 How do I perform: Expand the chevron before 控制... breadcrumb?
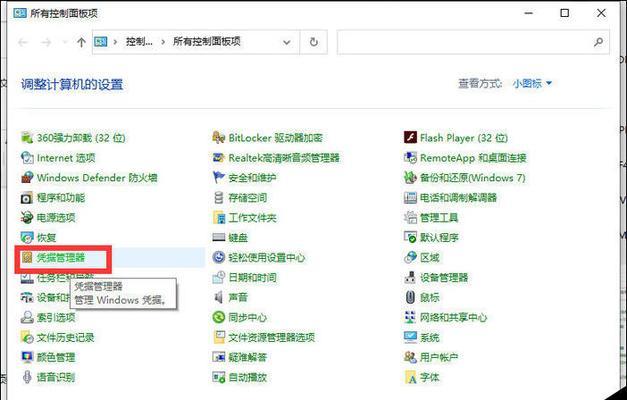click(115, 42)
